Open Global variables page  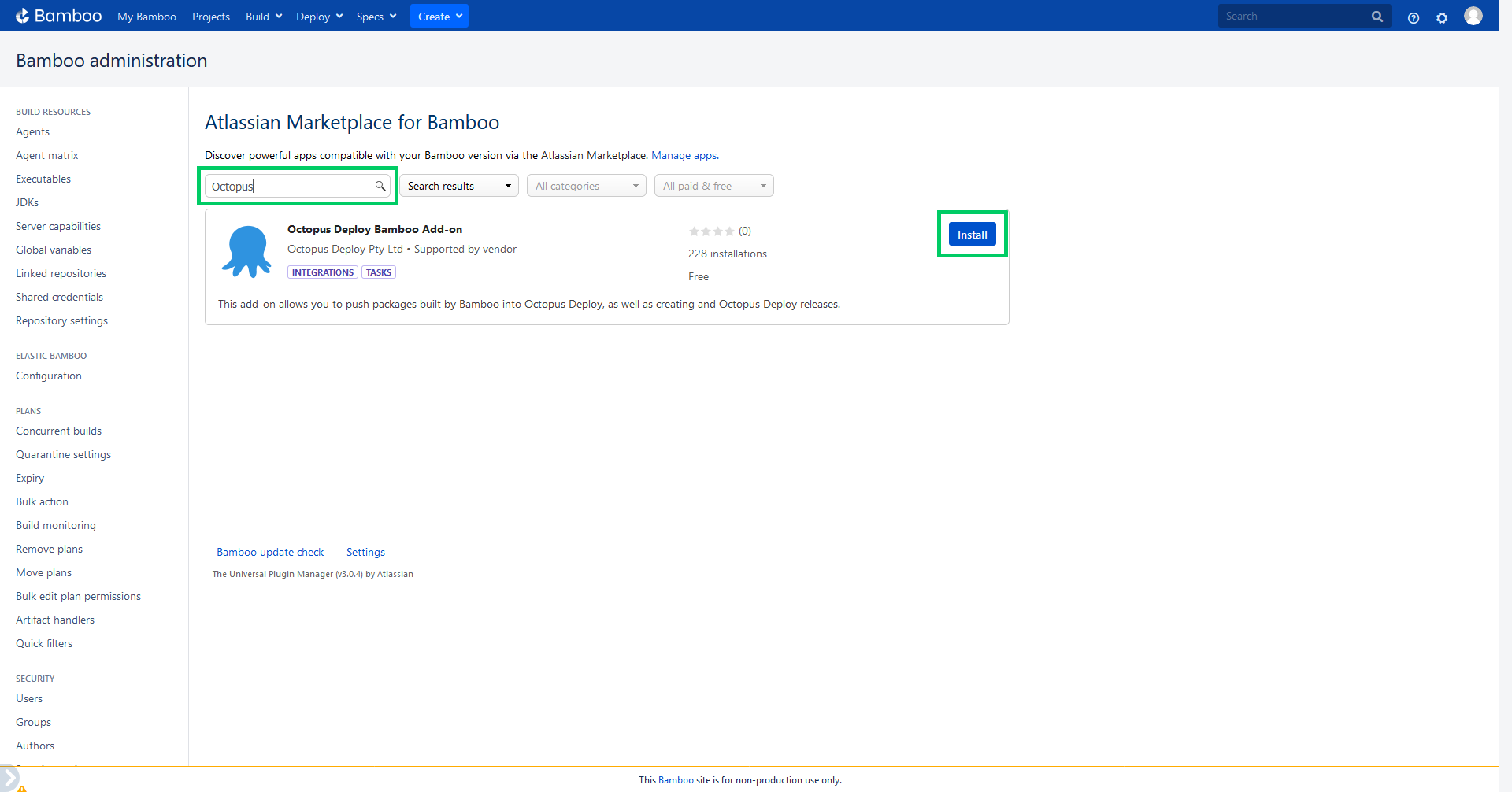pos(54,250)
